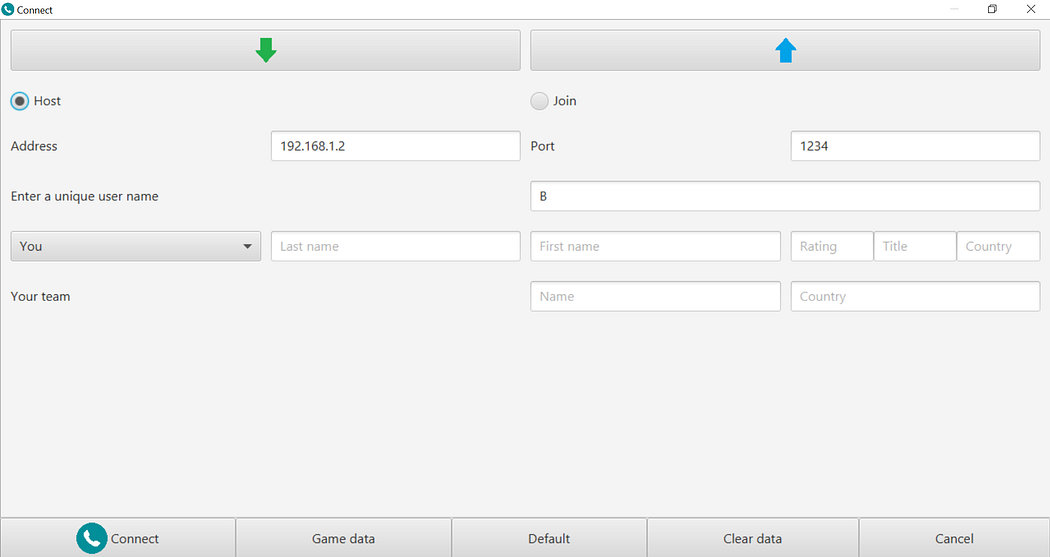Click the player Country field beside Title
Image resolution: width=1050 pixels, height=557 pixels.
998,246
